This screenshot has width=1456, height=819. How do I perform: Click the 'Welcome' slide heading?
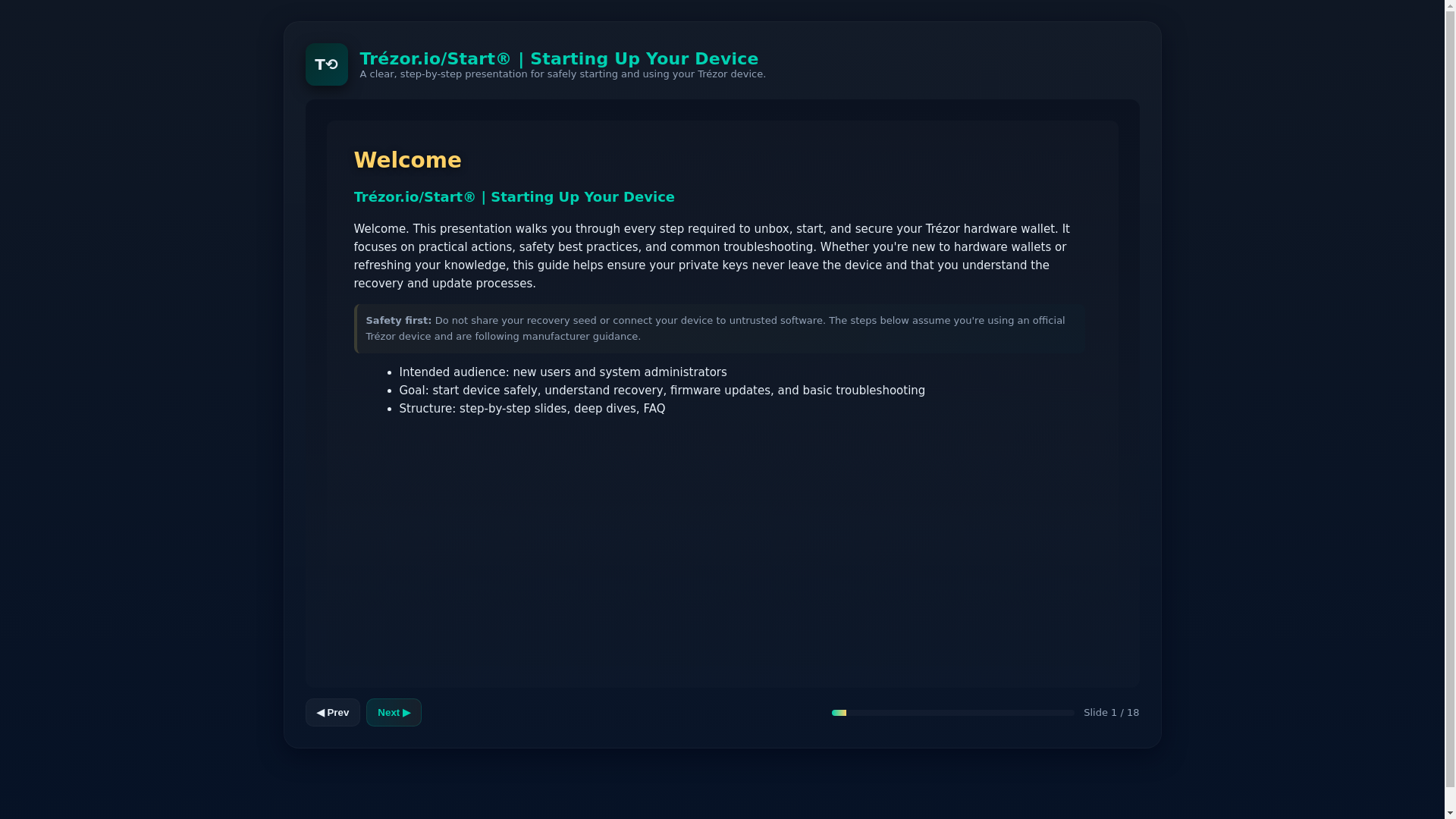(x=407, y=160)
